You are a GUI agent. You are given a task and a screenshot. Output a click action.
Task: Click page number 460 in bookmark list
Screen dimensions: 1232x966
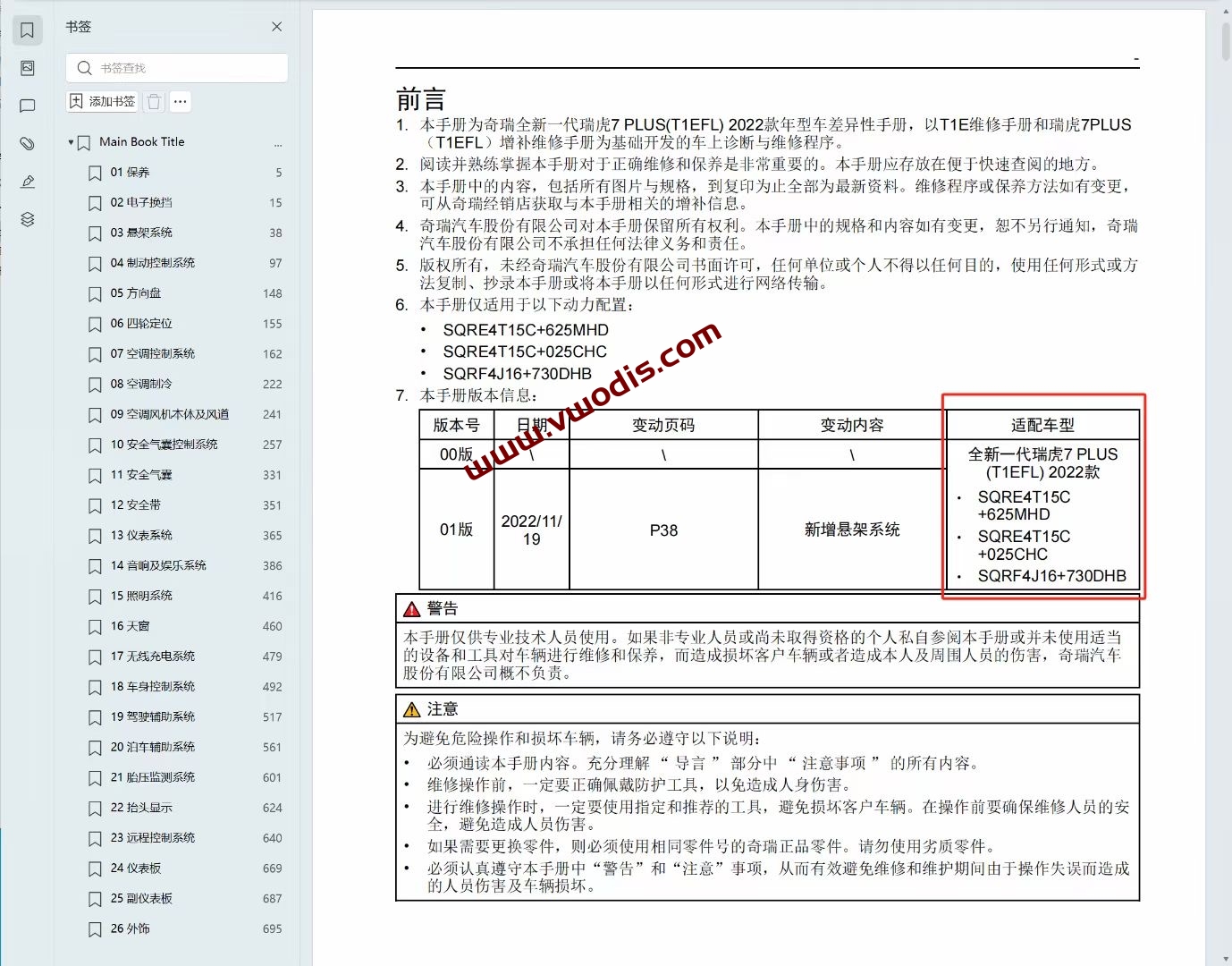pyautogui.click(x=273, y=626)
